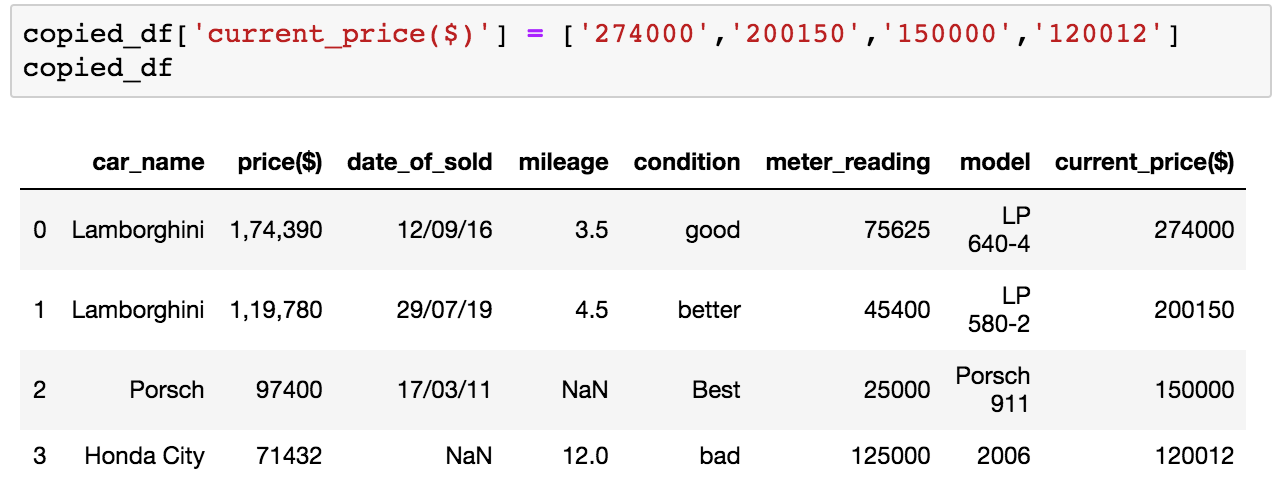This screenshot has width=1276, height=492.
Task: Click the Honda City cell
Action: pos(145,457)
